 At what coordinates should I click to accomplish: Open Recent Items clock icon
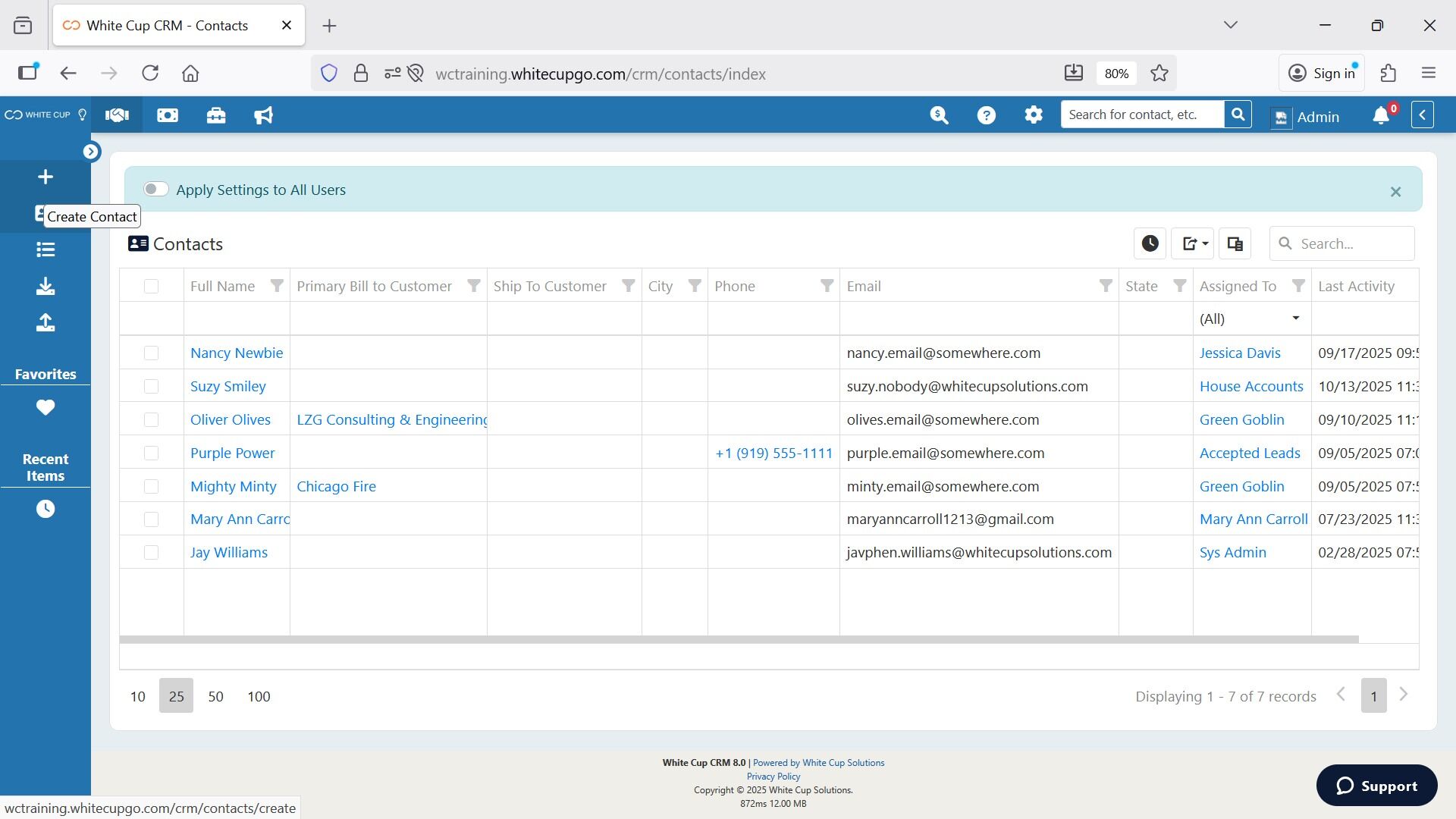tap(45, 509)
